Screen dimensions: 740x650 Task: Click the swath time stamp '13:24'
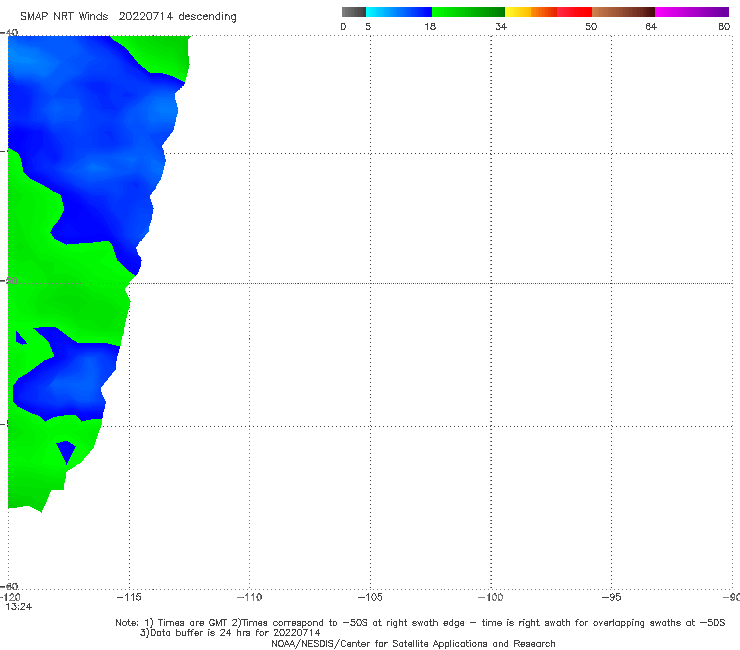pyautogui.click(x=19, y=607)
